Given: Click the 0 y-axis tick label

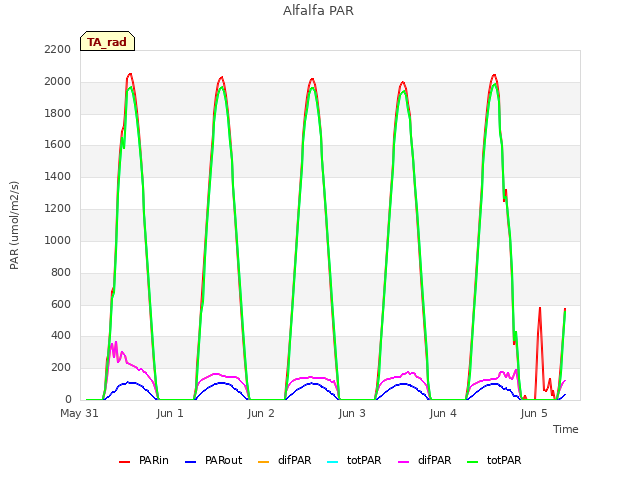Looking at the screenshot, I should pos(68,399).
